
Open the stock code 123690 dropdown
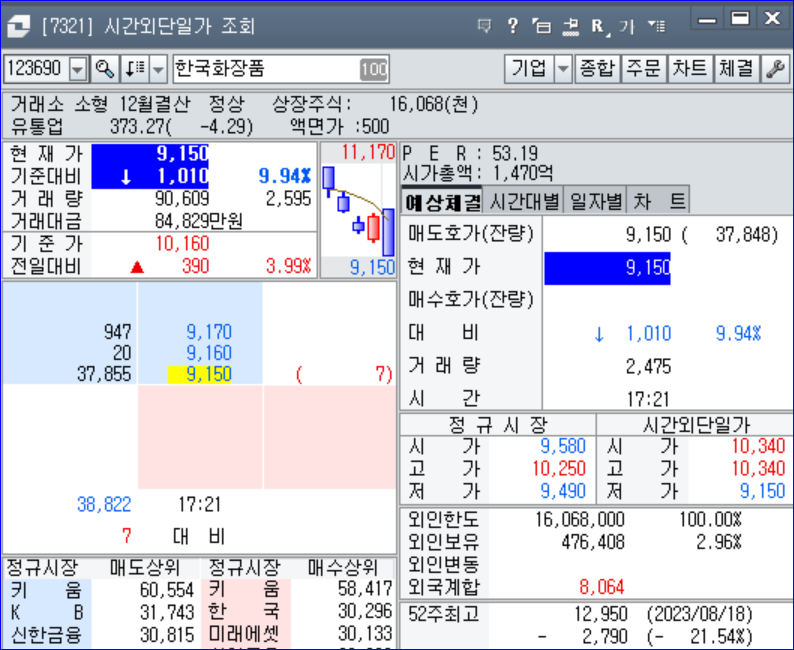tap(78, 69)
